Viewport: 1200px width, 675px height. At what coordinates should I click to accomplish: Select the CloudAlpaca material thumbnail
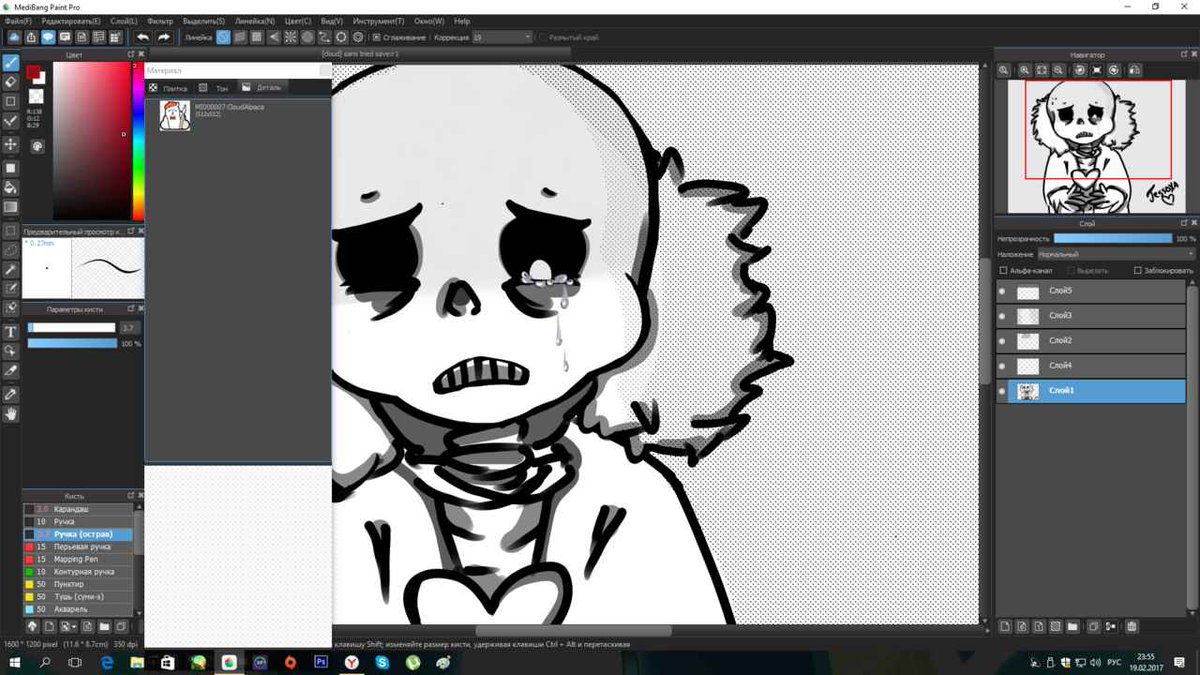[175, 115]
